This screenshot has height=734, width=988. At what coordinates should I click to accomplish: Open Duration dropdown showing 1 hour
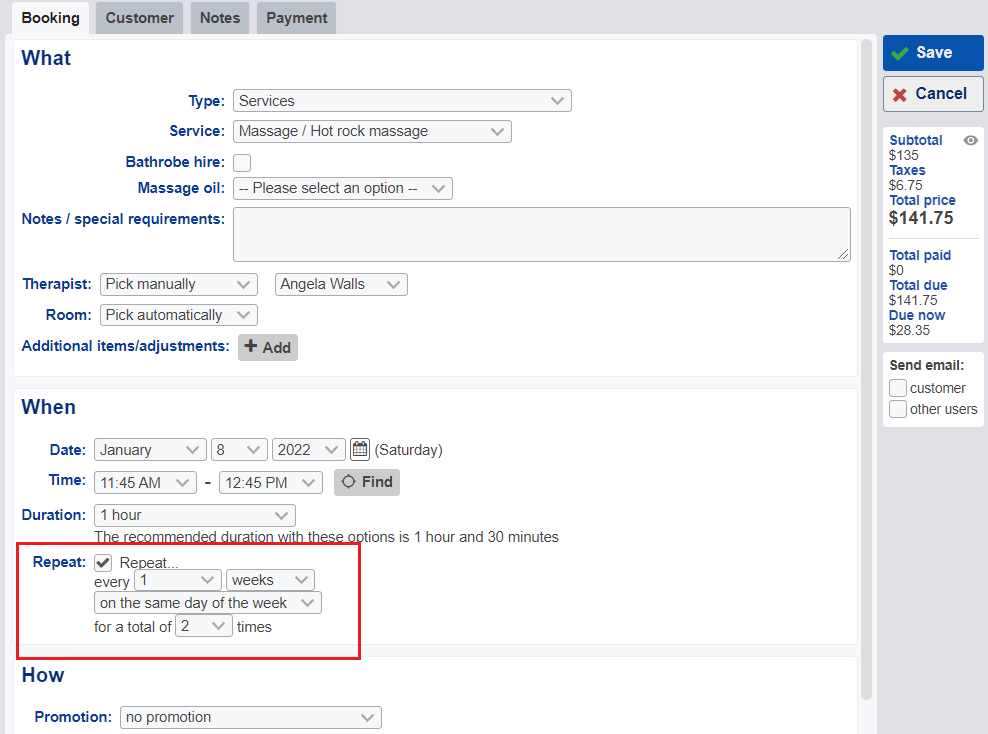tap(195, 515)
